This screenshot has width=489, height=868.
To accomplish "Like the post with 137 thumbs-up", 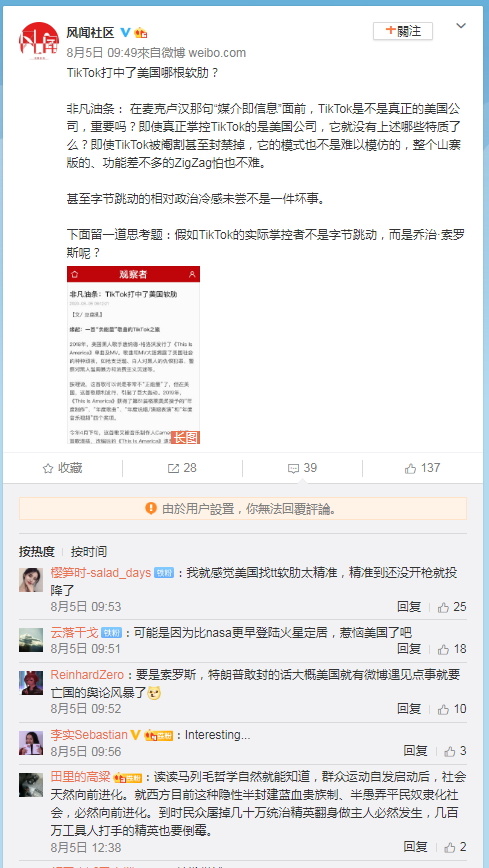I will coord(423,468).
